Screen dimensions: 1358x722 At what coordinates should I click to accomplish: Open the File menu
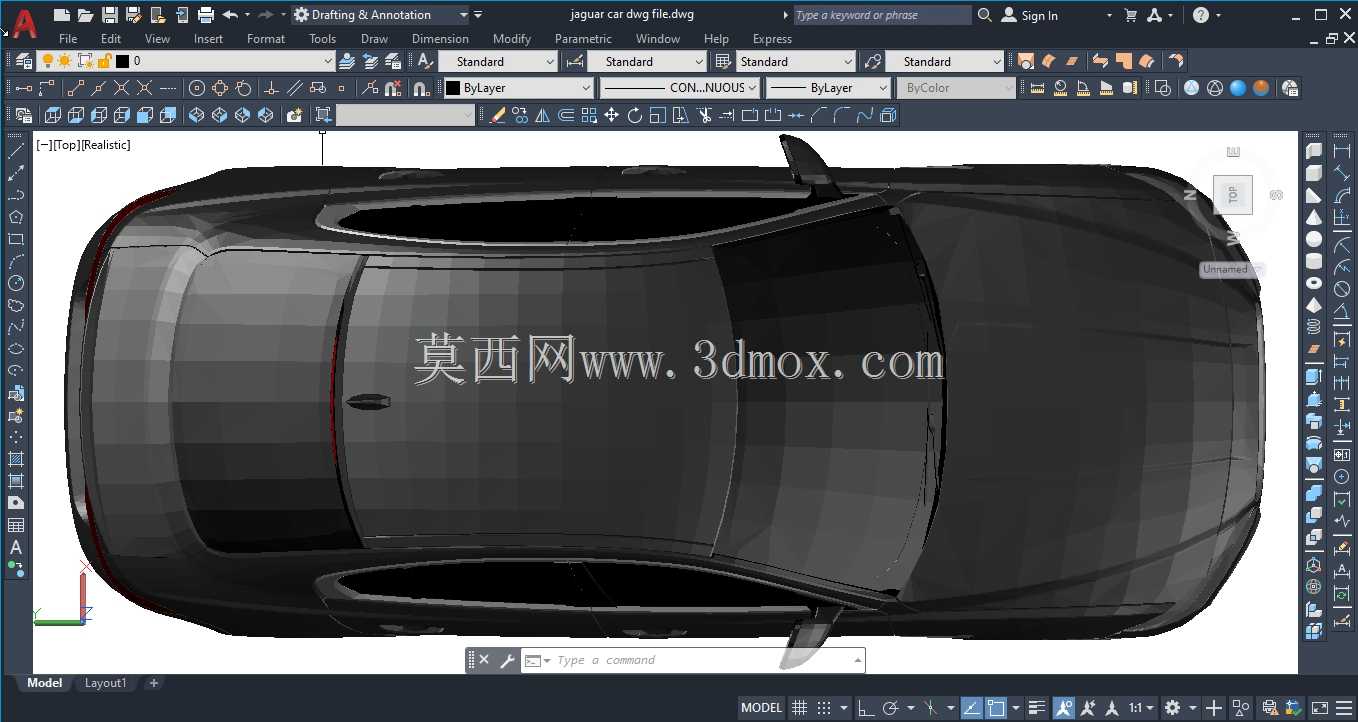pyautogui.click(x=68, y=39)
